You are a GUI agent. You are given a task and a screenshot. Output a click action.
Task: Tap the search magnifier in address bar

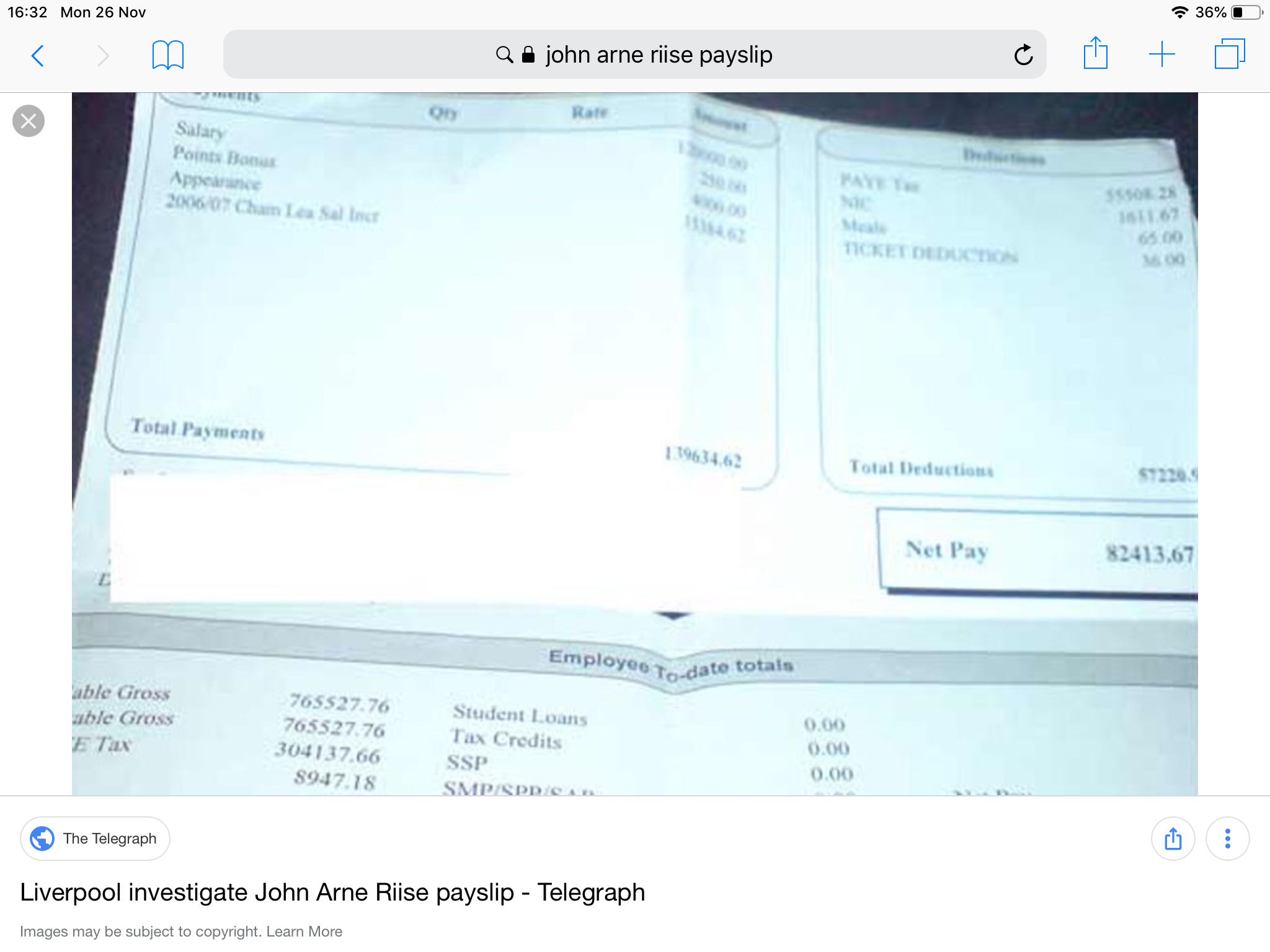[504, 55]
